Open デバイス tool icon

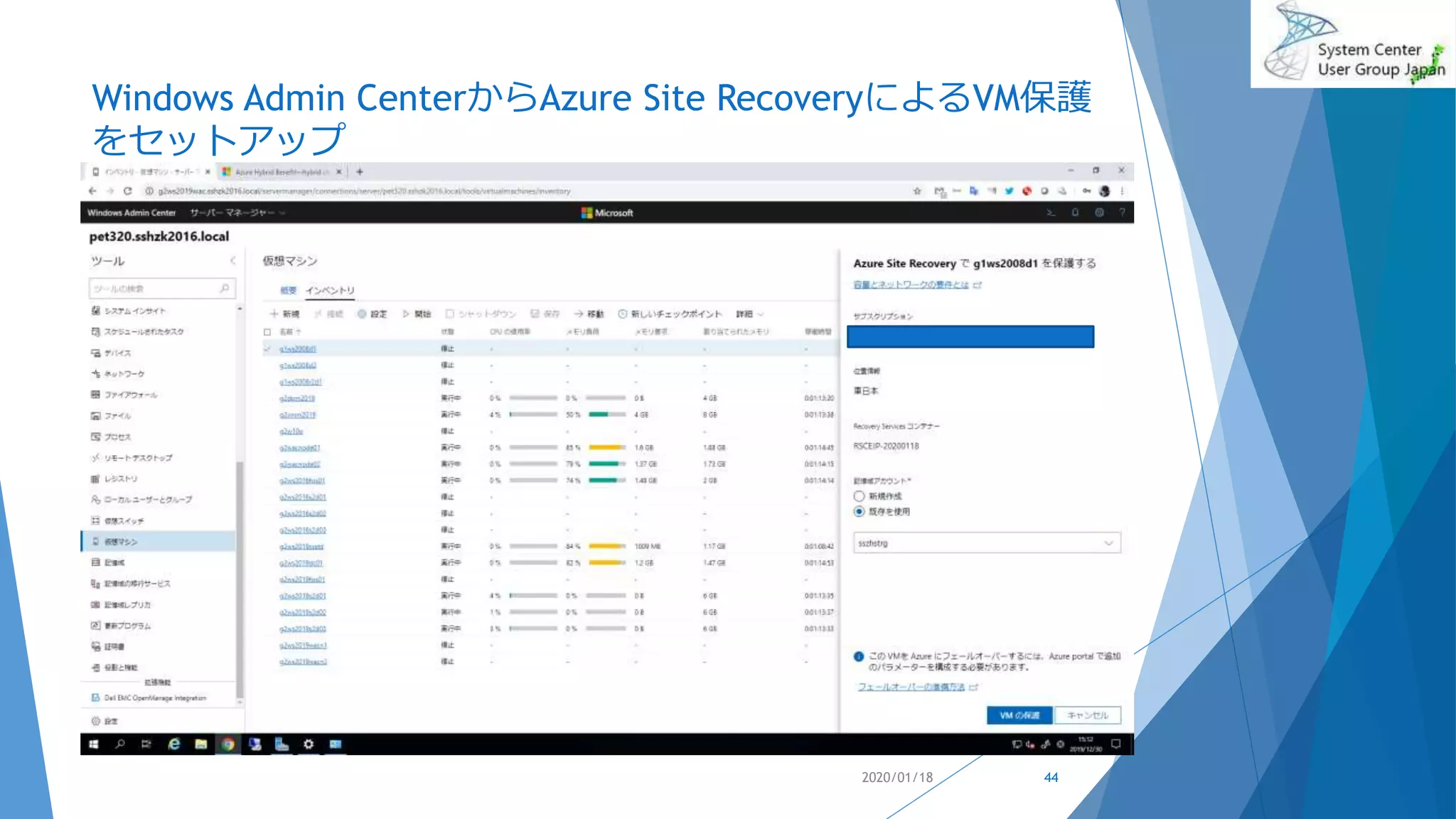[x=95, y=353]
